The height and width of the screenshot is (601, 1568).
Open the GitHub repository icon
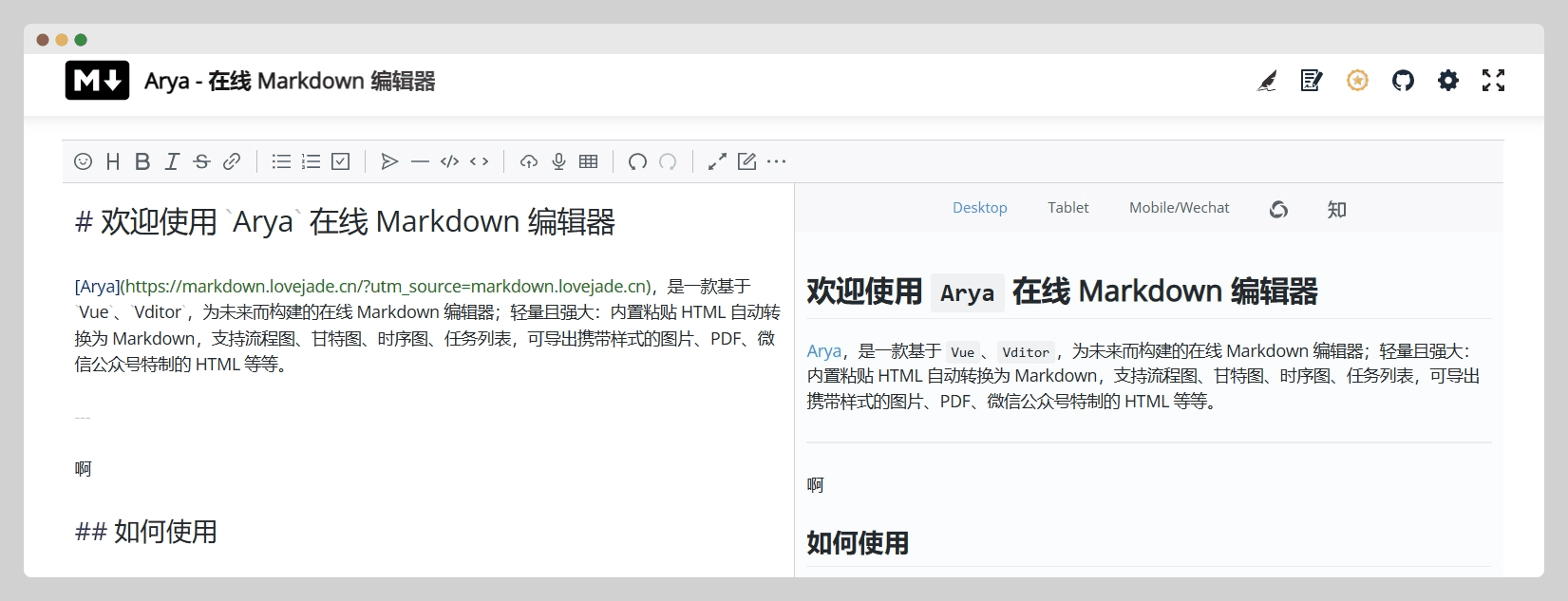tap(1403, 81)
